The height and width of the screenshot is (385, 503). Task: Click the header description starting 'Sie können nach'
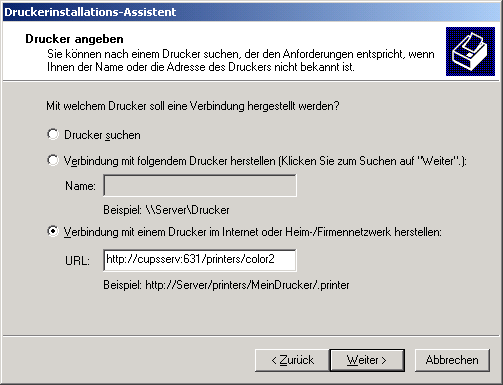point(241,60)
